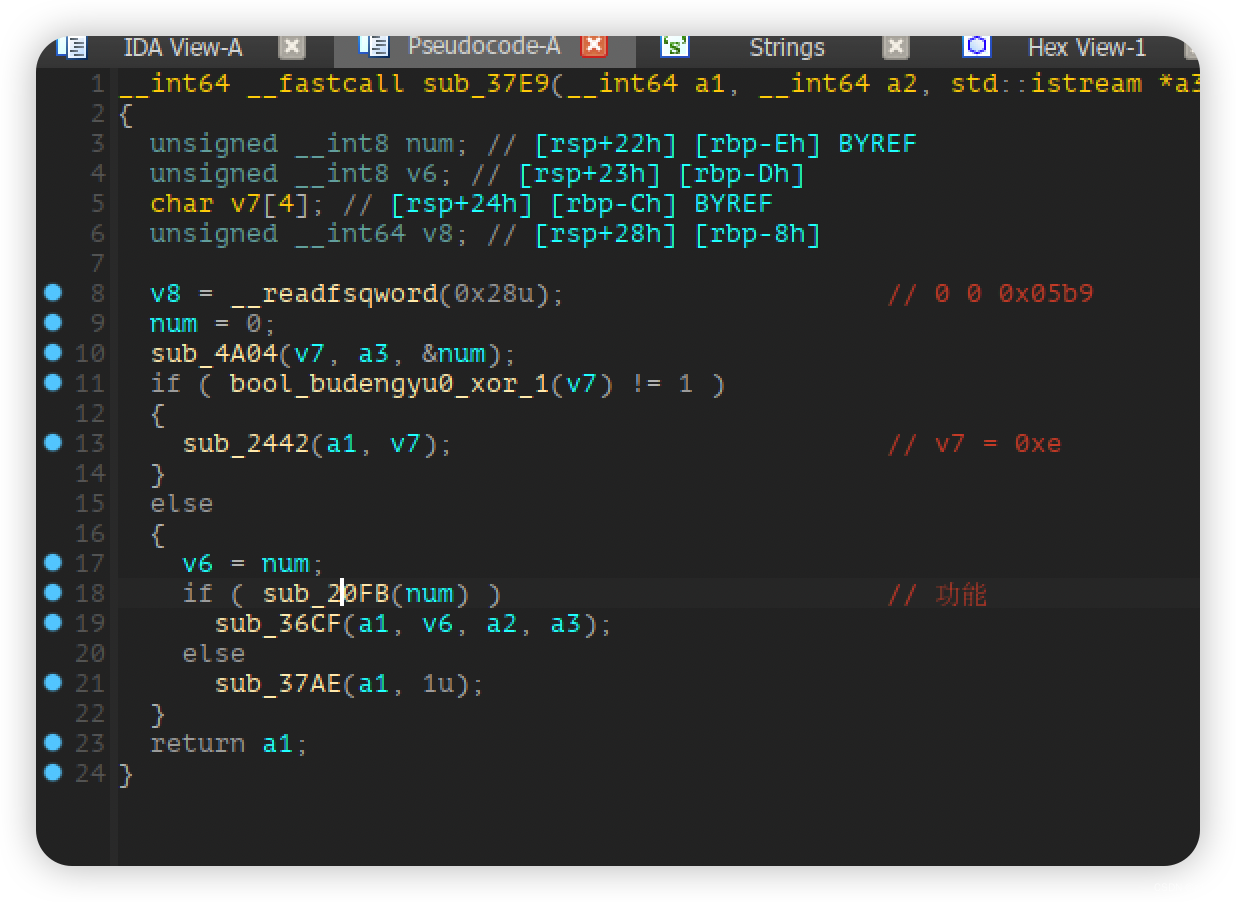
Task: Select the v8 declaration on line 6
Action: (310, 233)
